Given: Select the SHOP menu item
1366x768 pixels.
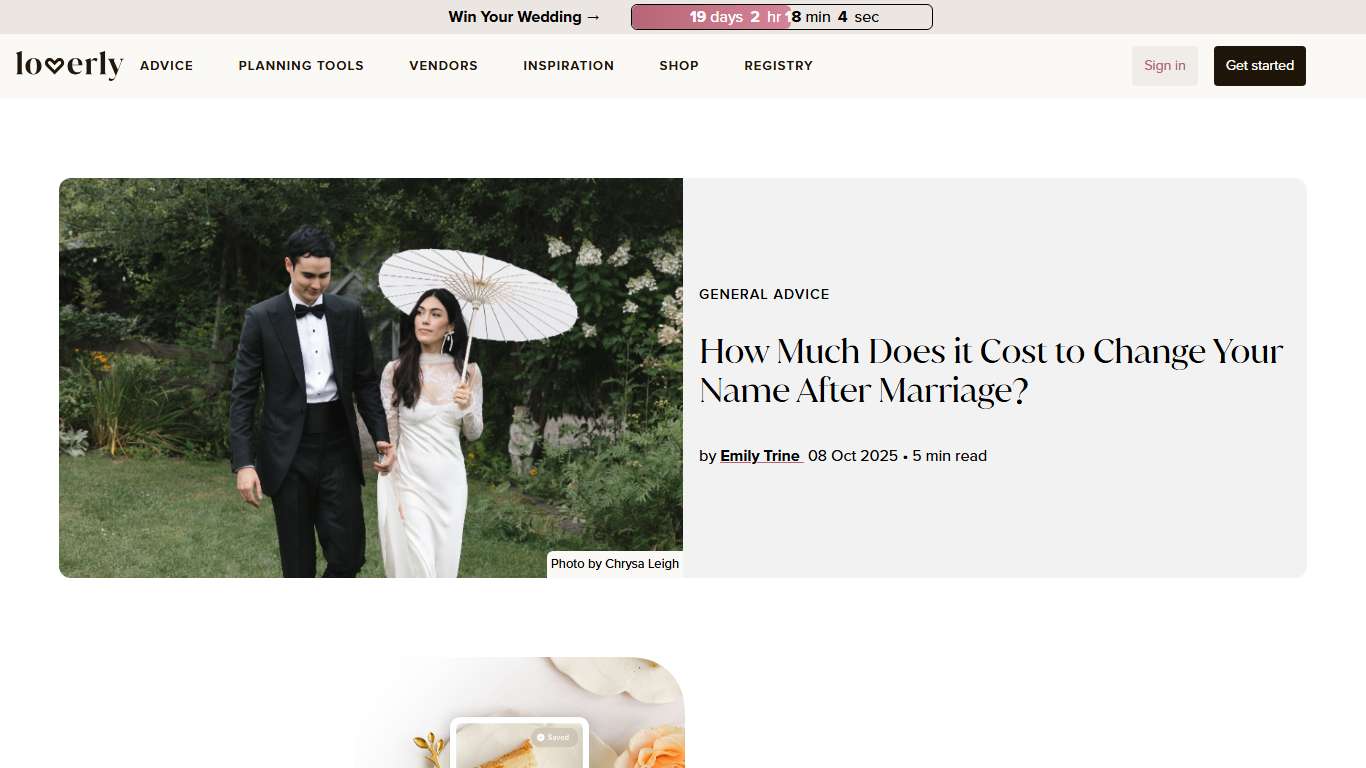Looking at the screenshot, I should pos(679,65).
